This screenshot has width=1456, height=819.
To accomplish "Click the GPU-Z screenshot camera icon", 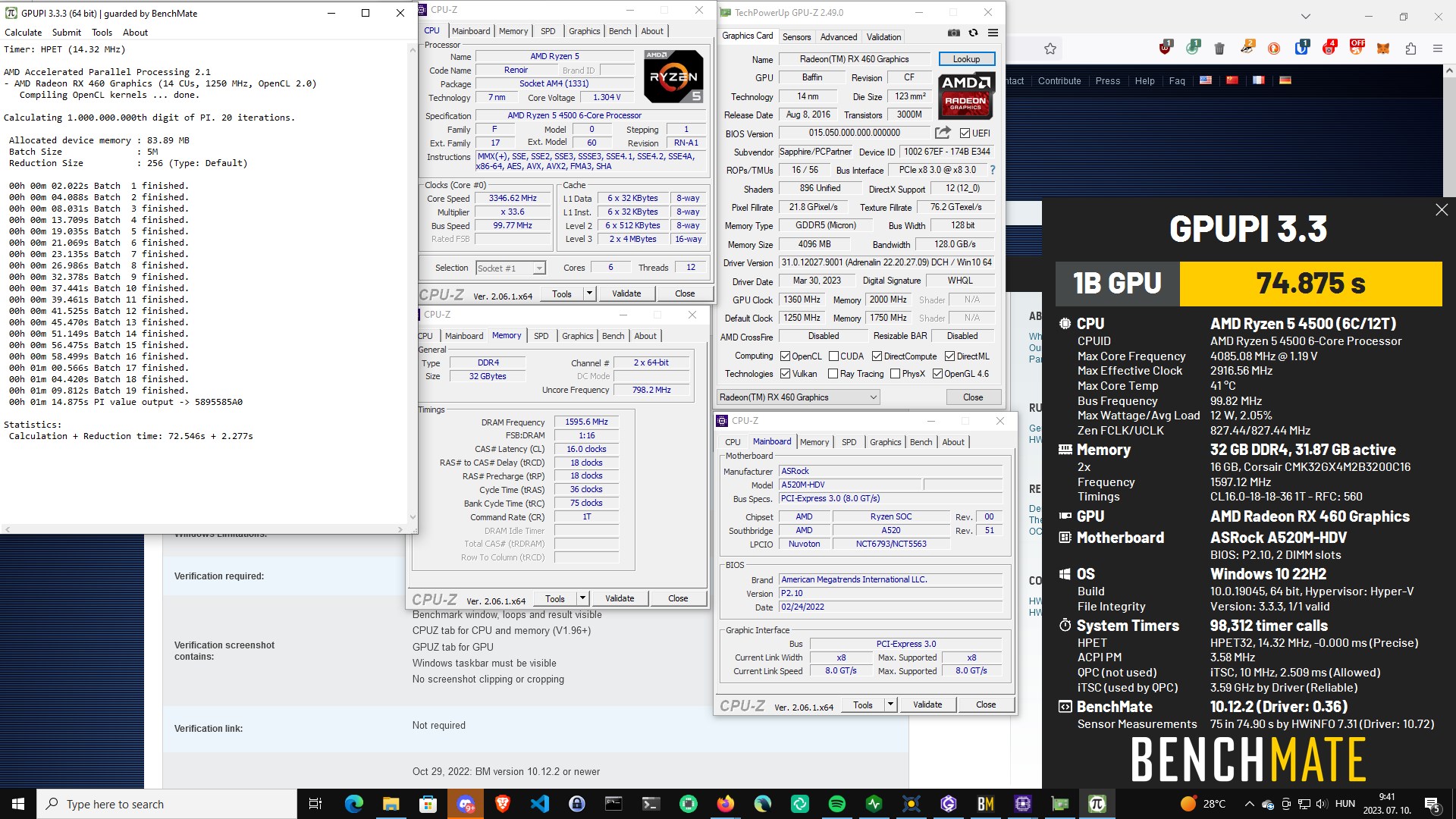I will tap(954, 33).
